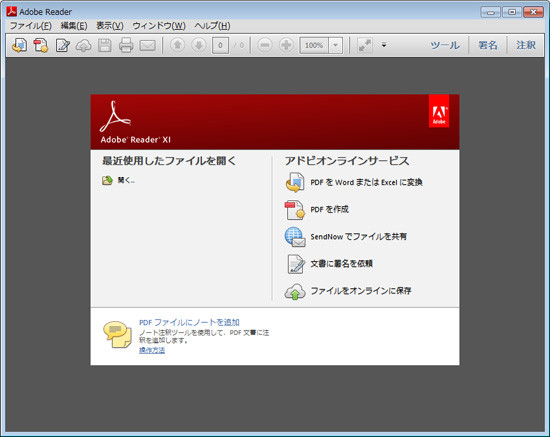Click the sticky note comment icon
This screenshot has width=550, height=437.
tap(117, 334)
